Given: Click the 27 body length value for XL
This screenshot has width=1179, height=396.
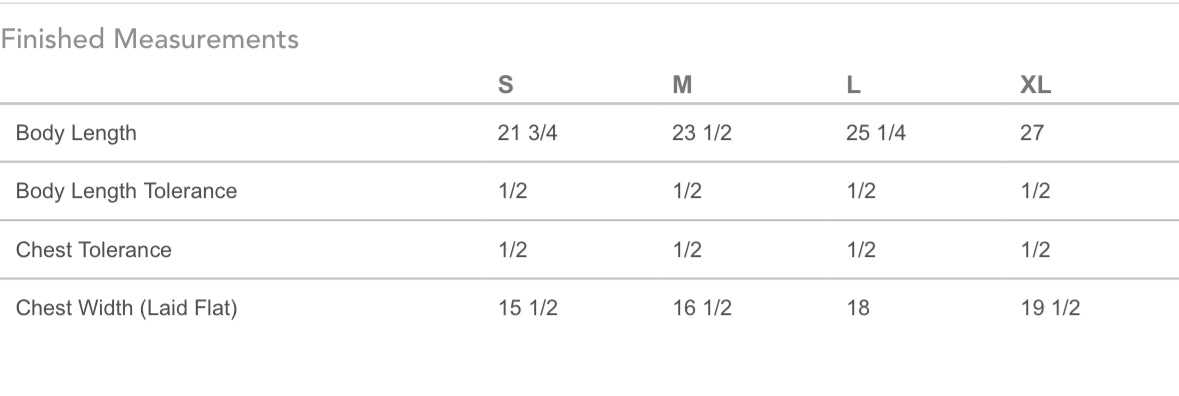Looking at the screenshot, I should tap(1032, 134).
